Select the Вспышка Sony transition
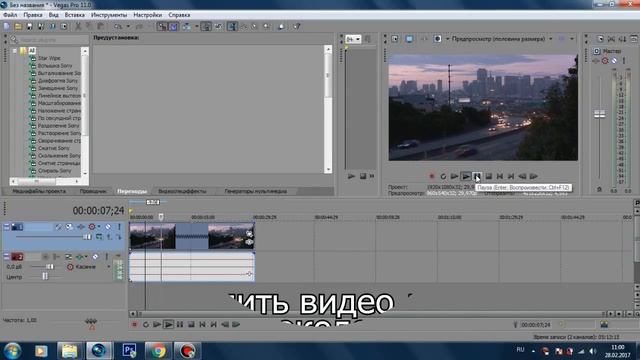640x360 pixels. [55, 66]
